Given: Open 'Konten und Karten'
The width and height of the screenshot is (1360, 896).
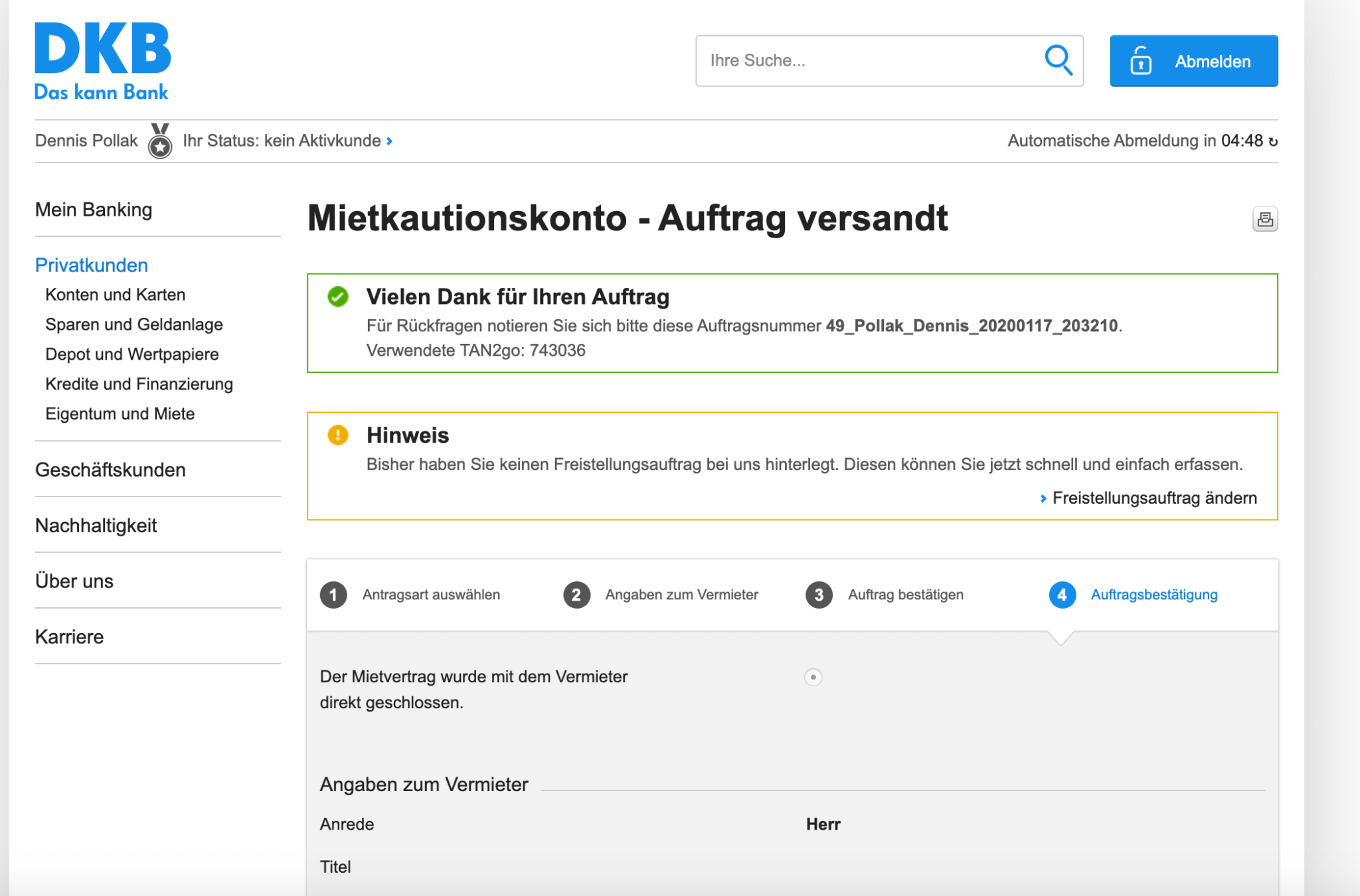Looking at the screenshot, I should [116, 295].
